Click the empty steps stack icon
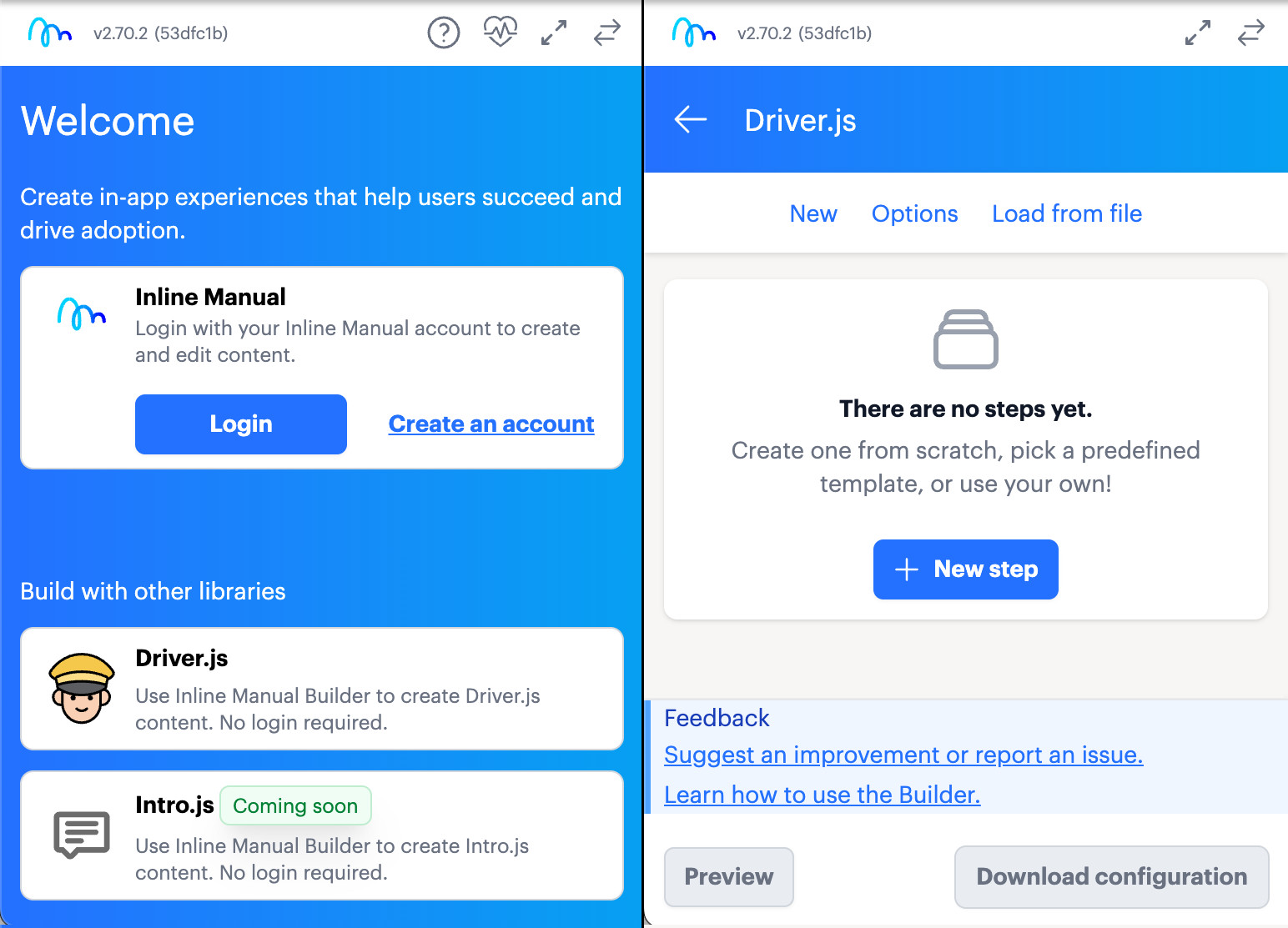The width and height of the screenshot is (1288, 928). point(965,339)
